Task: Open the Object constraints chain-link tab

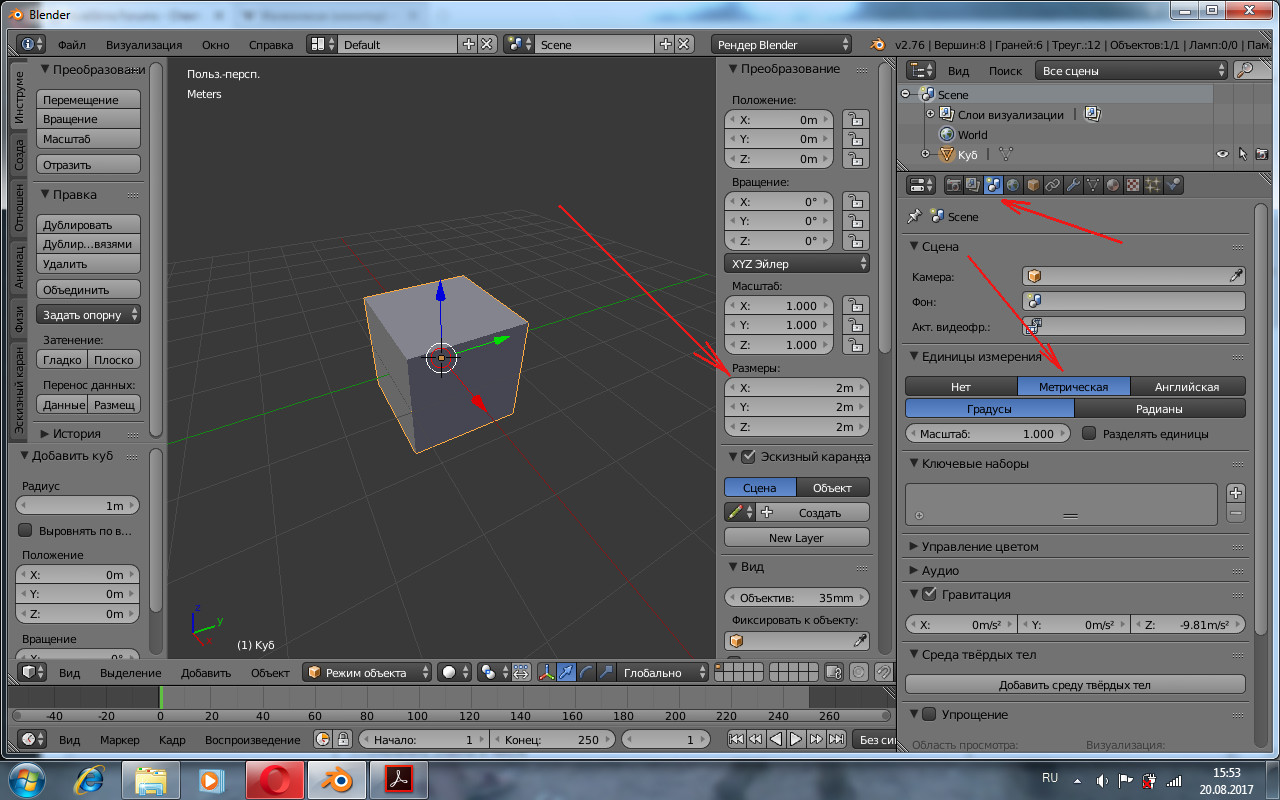Action: point(1053,185)
